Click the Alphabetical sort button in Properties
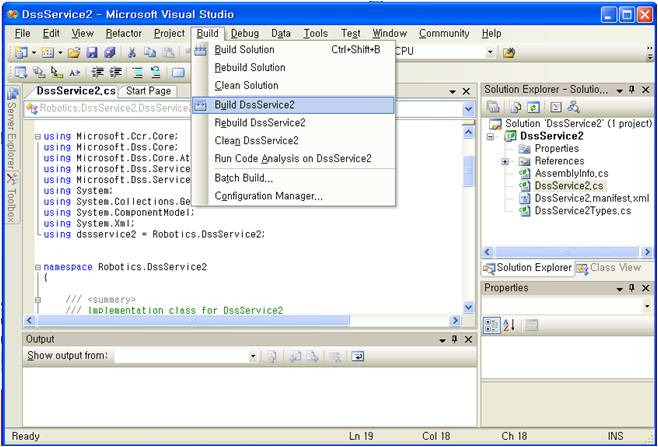Screen dimensions: 658x447 (x=509, y=325)
